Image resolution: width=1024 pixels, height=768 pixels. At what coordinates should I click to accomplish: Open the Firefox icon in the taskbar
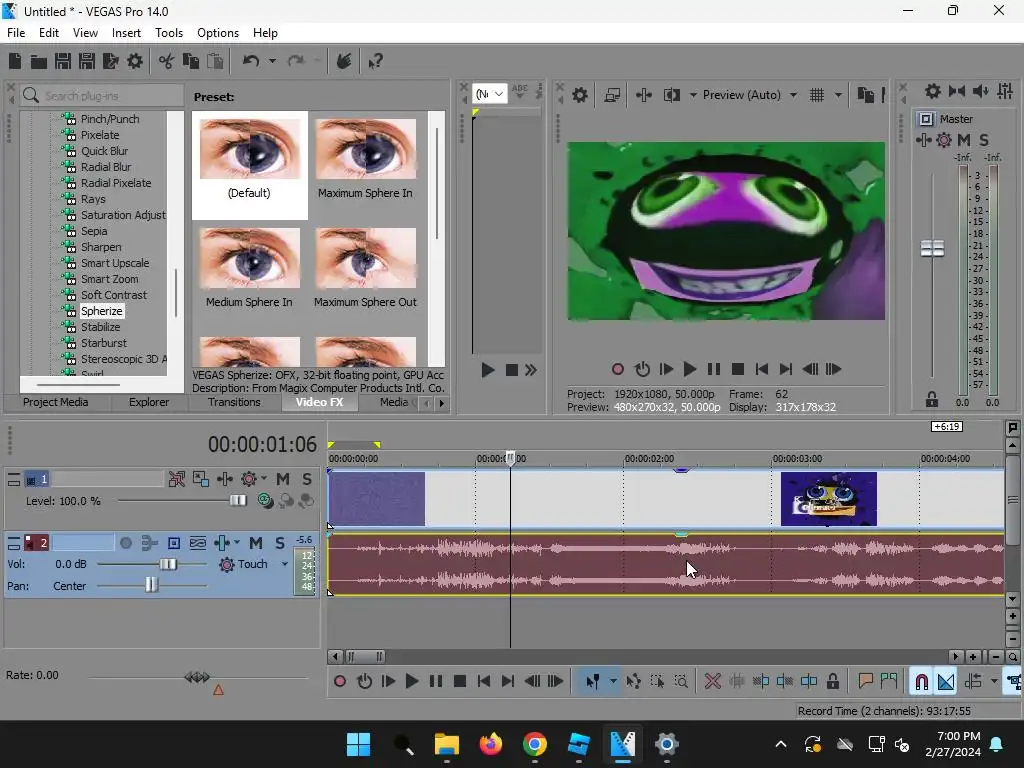(x=491, y=744)
